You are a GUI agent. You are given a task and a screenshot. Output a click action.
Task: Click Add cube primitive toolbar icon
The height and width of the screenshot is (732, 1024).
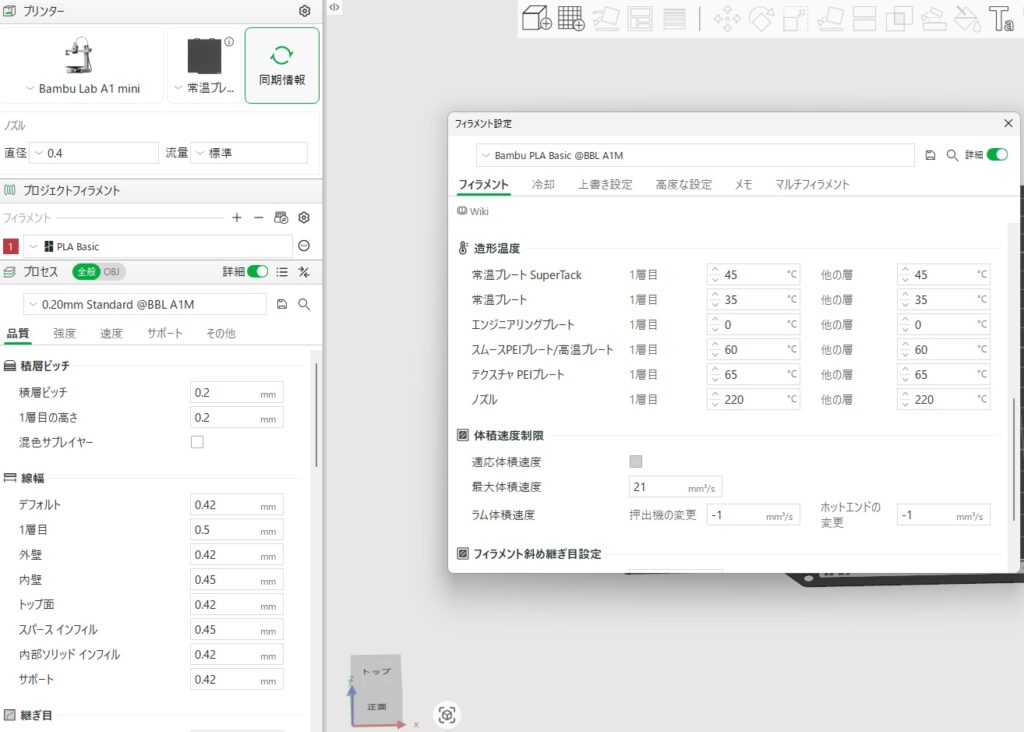tap(537, 18)
